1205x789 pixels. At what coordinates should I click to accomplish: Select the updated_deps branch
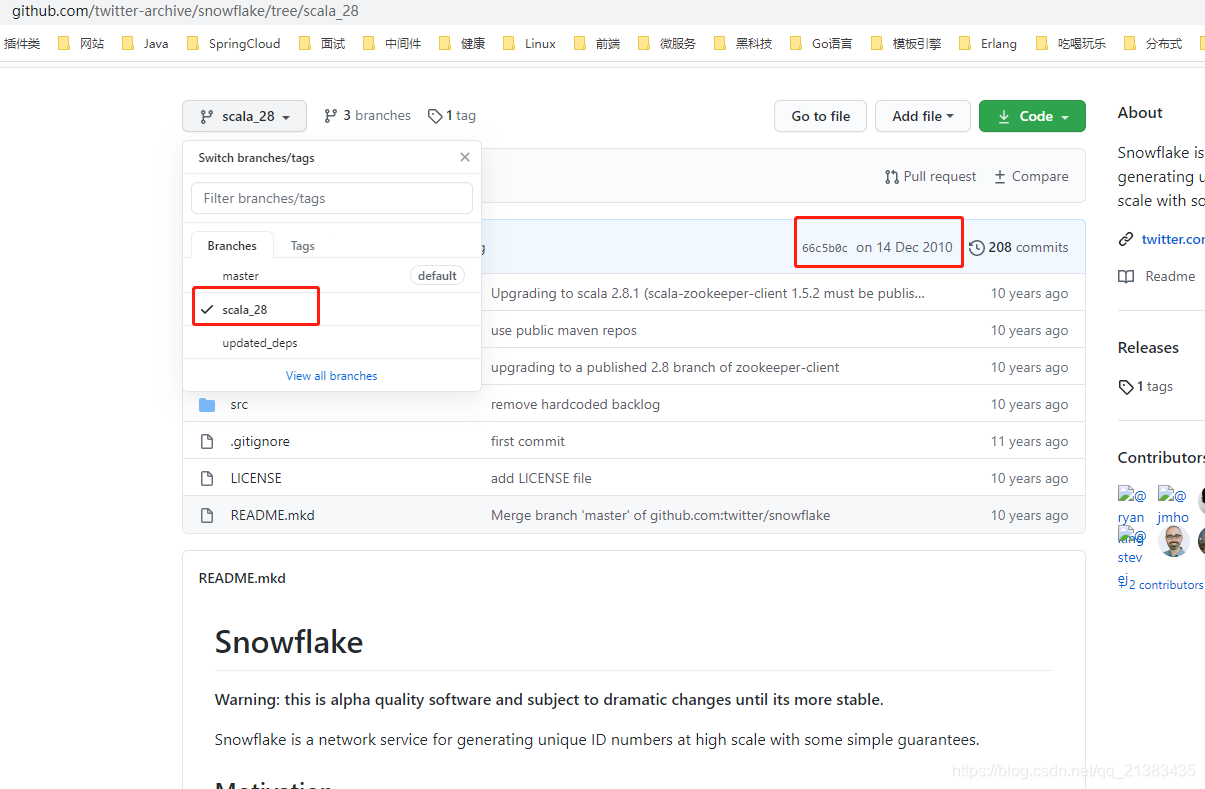tap(332, 343)
